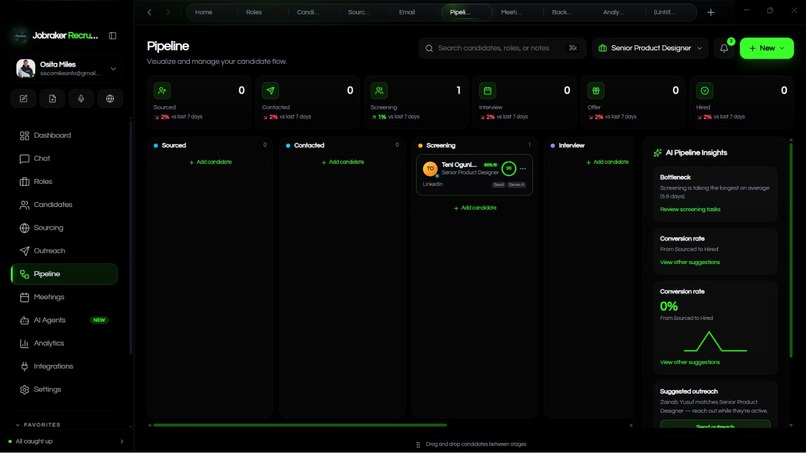806x453 pixels.
Task: Switch to the Email tab
Action: coord(407,12)
